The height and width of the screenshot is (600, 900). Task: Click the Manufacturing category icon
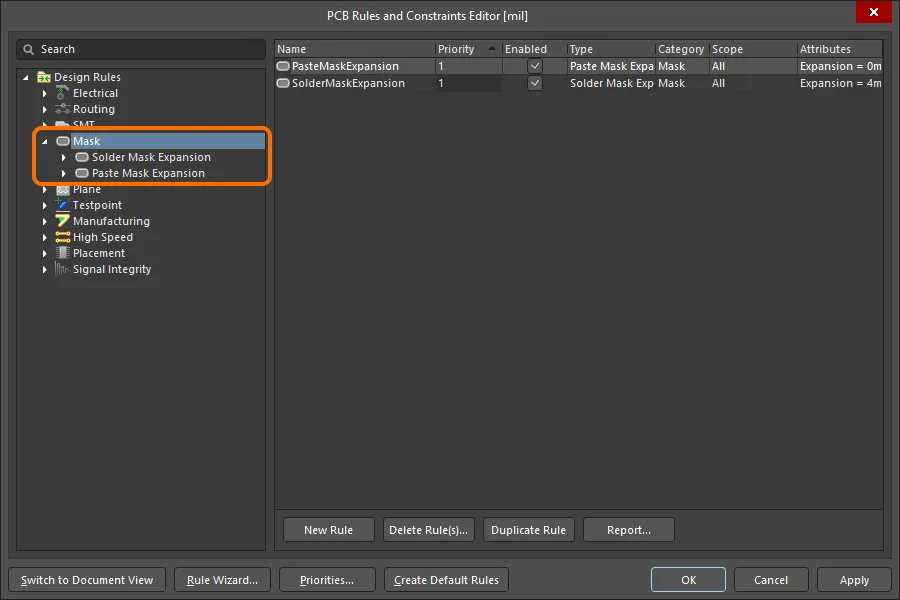(62, 221)
